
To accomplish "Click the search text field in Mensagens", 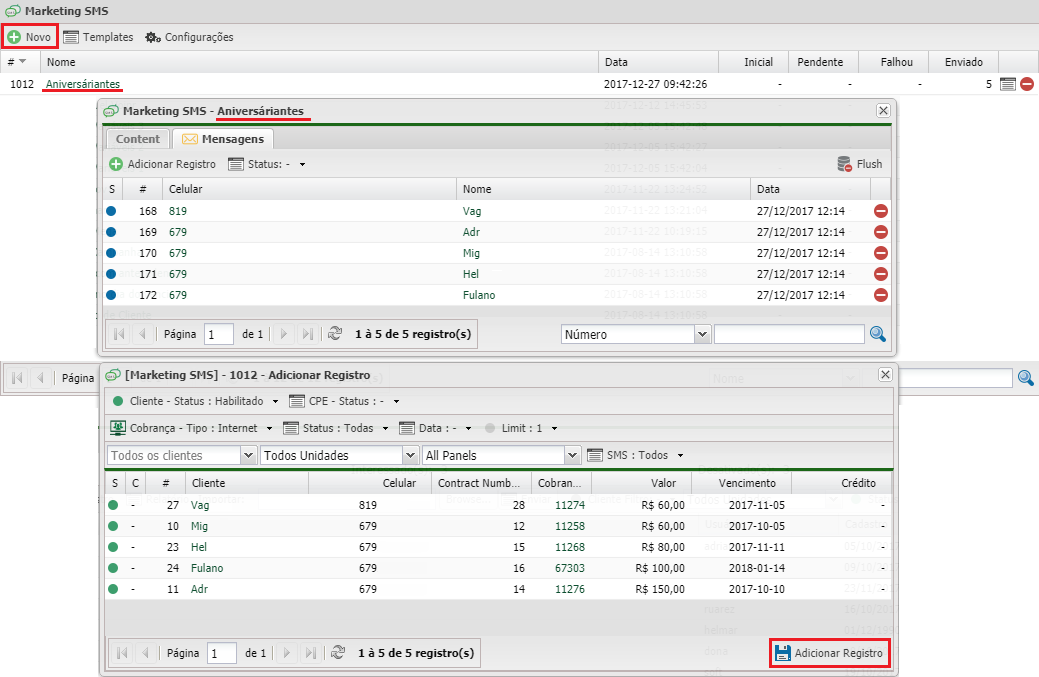I will tap(789, 334).
